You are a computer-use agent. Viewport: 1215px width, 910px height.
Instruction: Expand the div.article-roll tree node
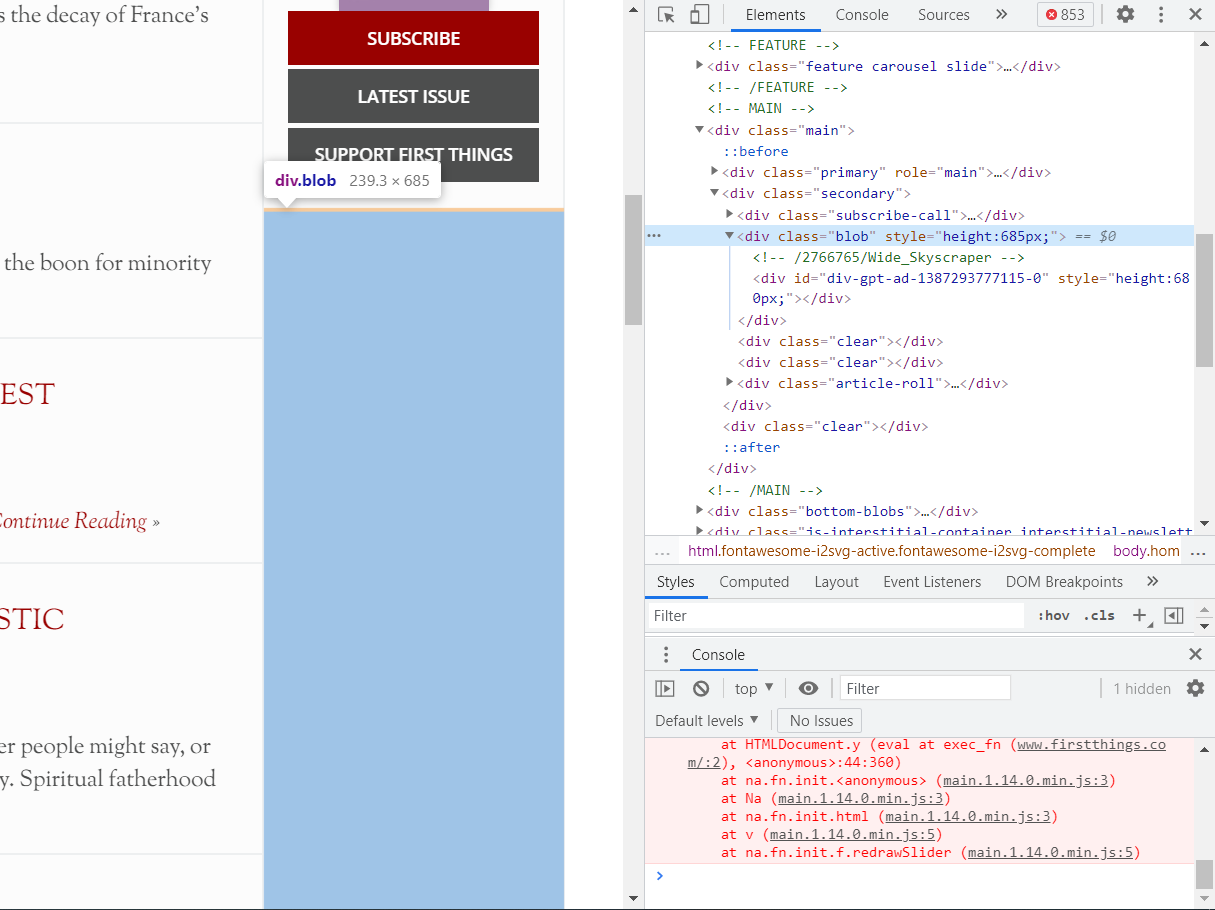(x=729, y=383)
